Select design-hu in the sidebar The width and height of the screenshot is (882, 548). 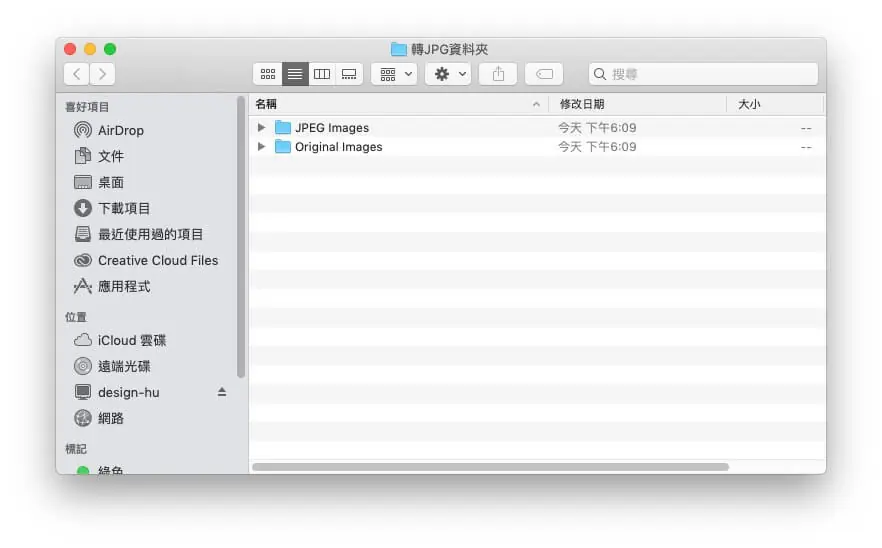(x=117, y=392)
